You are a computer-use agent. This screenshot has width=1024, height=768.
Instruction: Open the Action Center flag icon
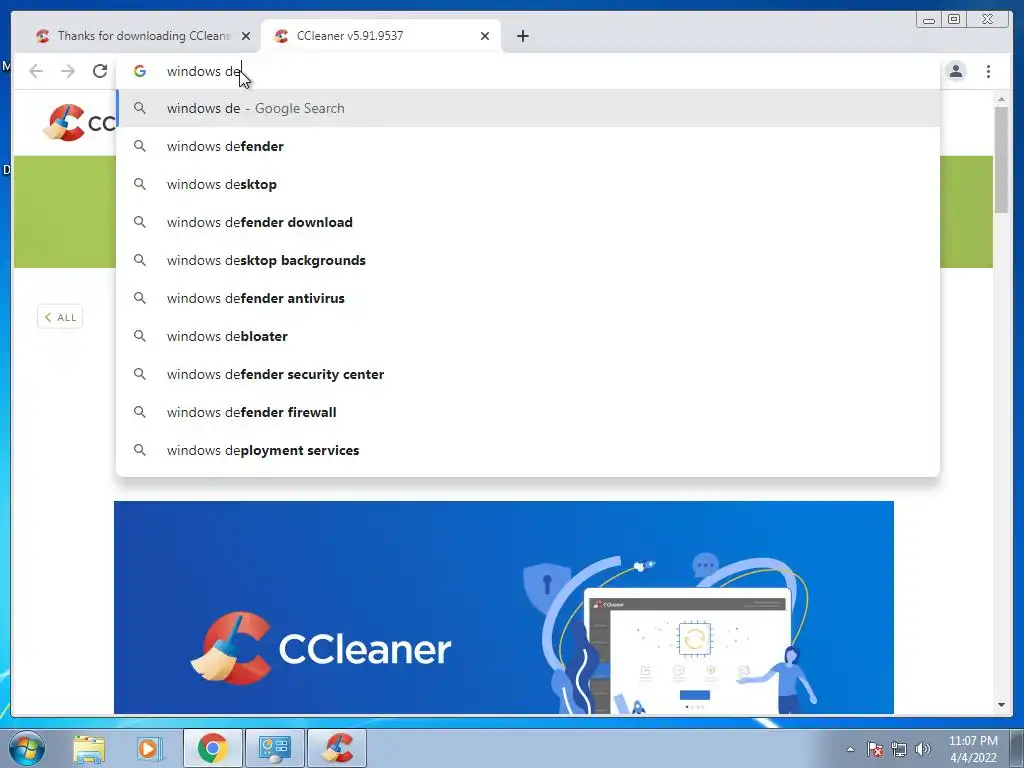click(x=875, y=749)
